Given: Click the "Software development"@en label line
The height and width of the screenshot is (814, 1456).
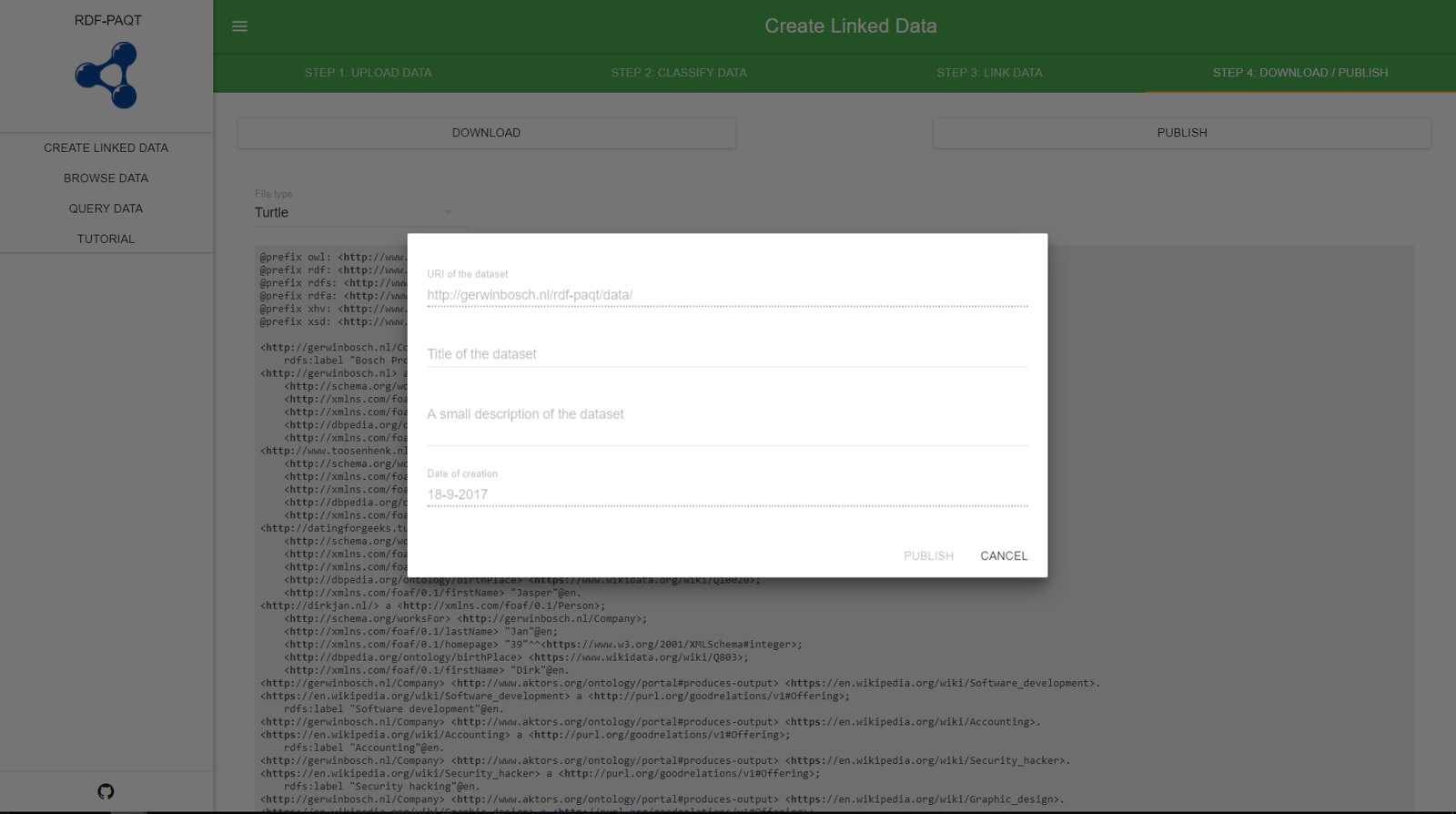Looking at the screenshot, I should pyautogui.click(x=393, y=708).
